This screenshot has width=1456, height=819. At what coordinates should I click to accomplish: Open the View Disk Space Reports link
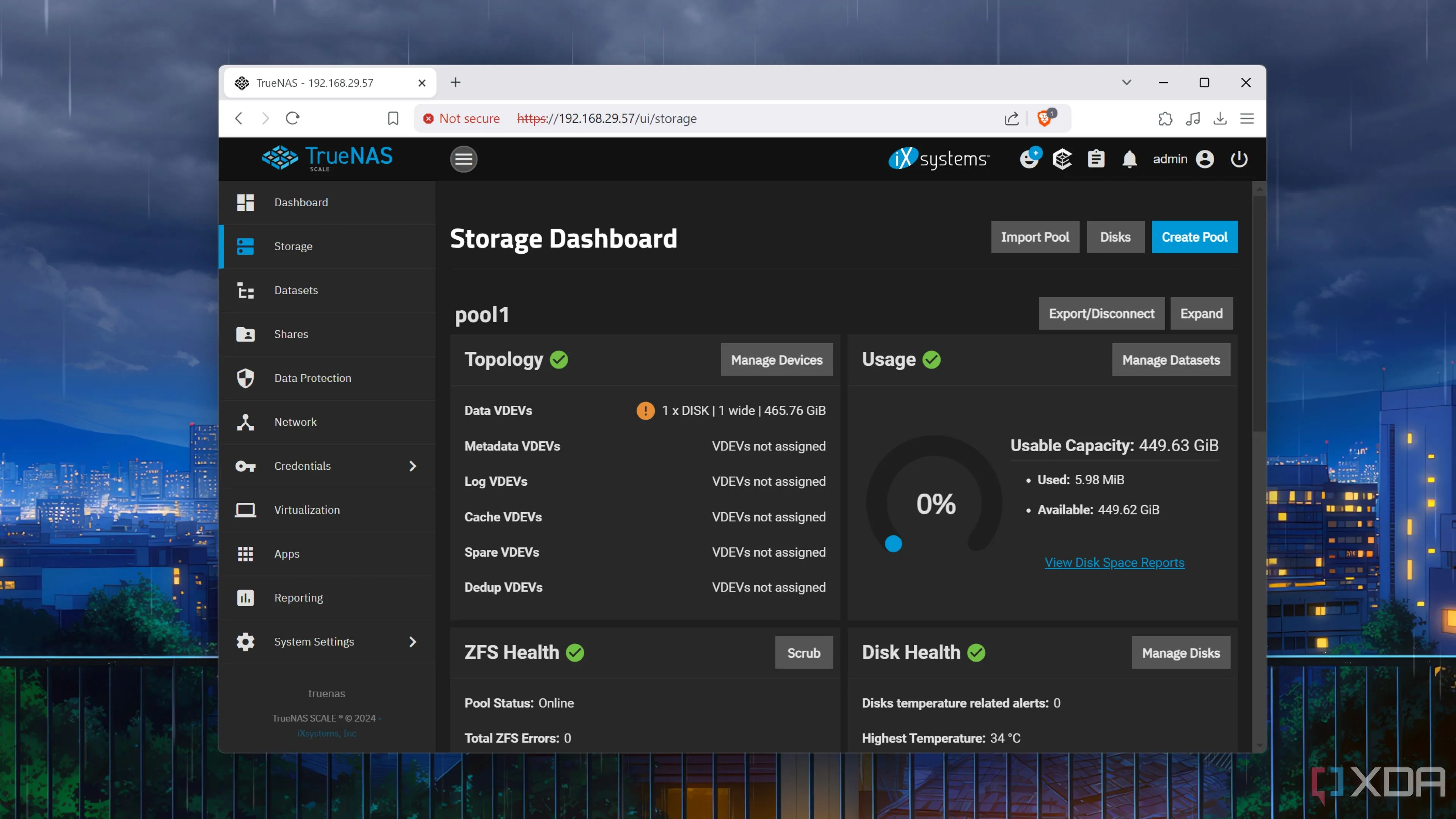(x=1115, y=562)
